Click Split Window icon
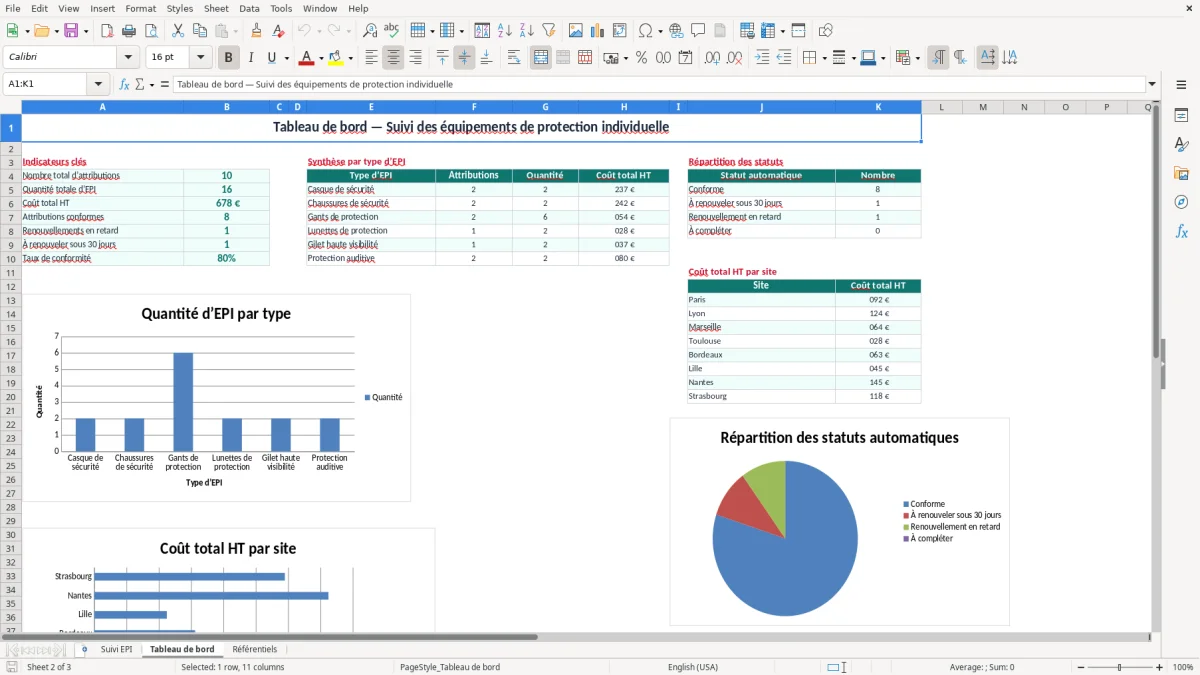The height and width of the screenshot is (675, 1200). pos(798,31)
